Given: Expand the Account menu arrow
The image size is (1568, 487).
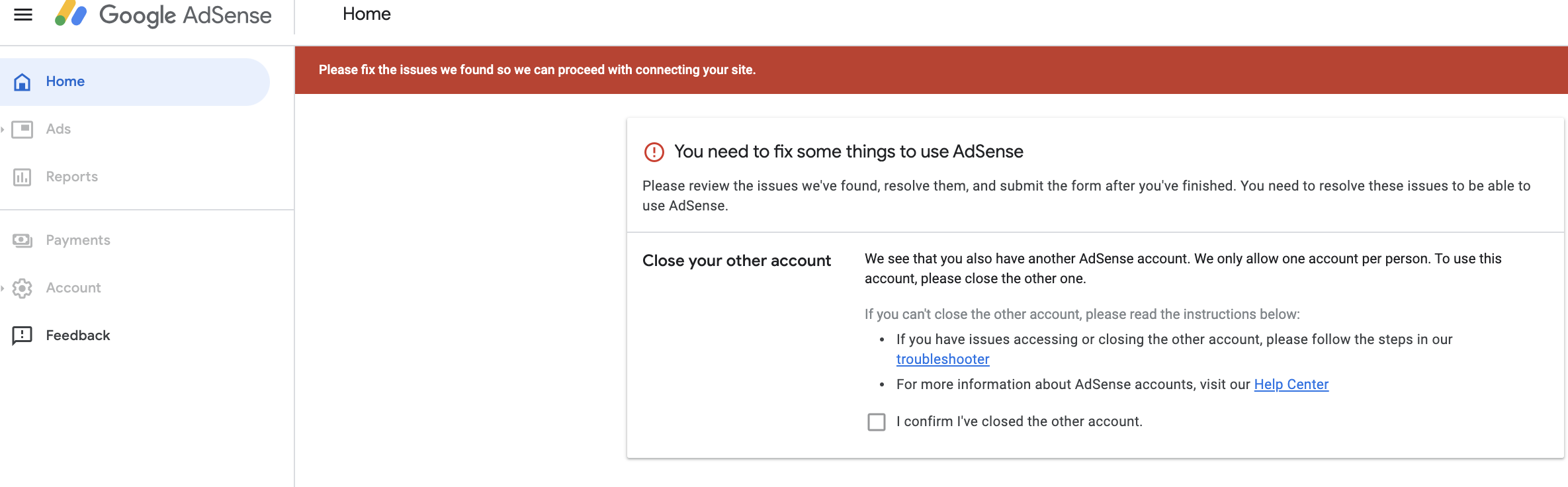Looking at the screenshot, I should (3, 288).
